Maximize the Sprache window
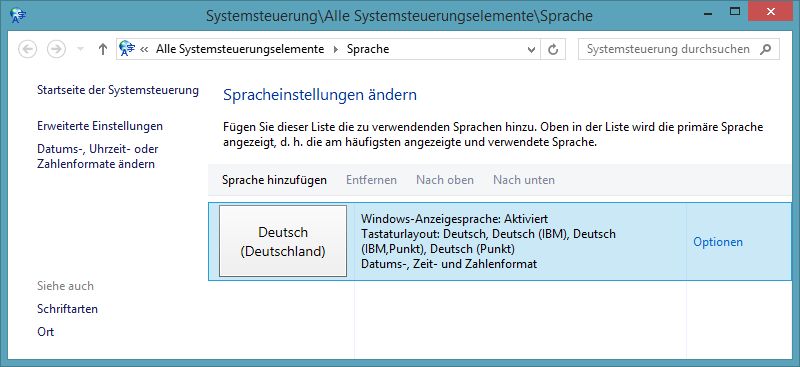 point(735,11)
